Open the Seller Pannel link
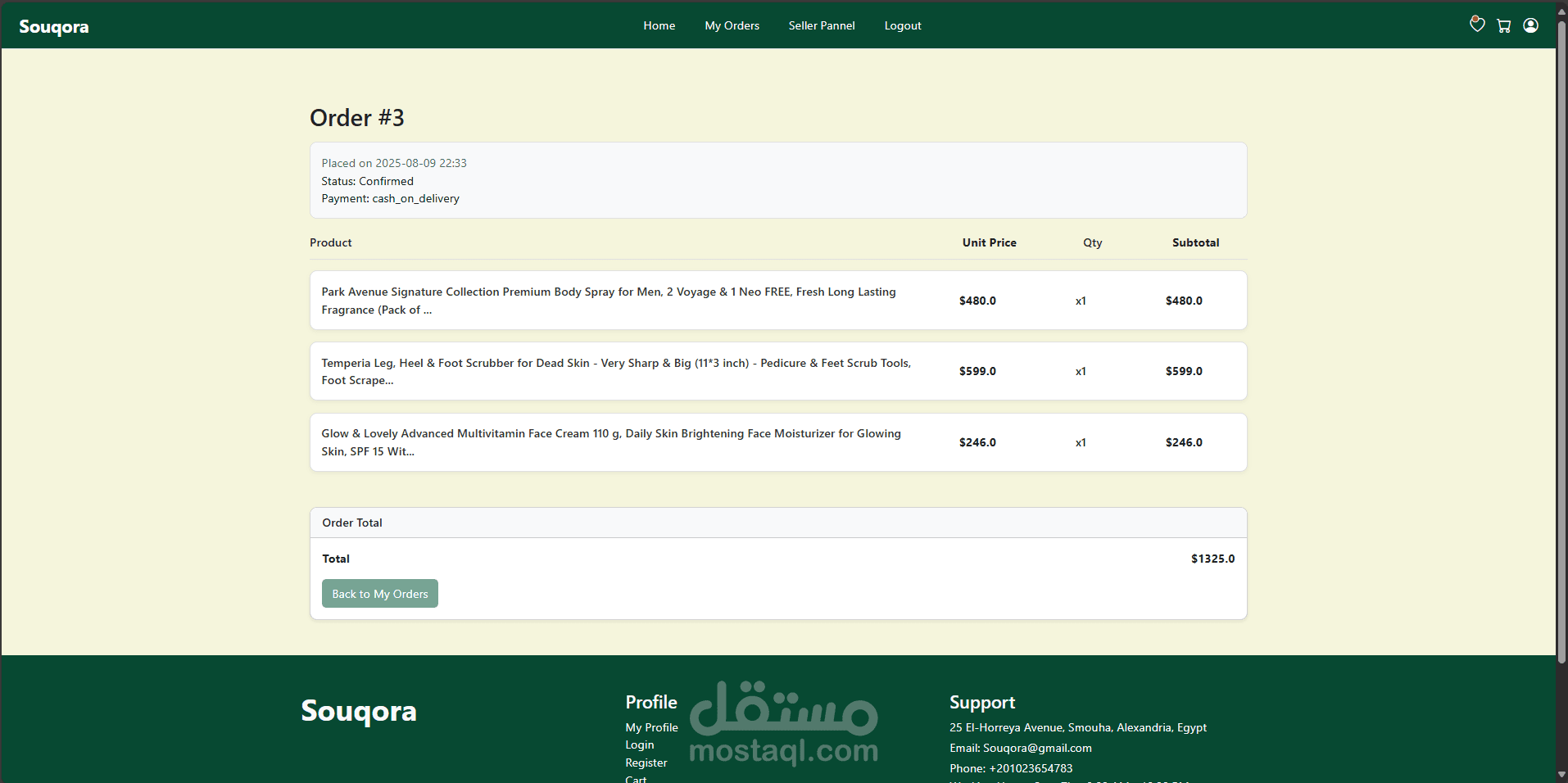Image resolution: width=1568 pixels, height=783 pixels. (822, 25)
